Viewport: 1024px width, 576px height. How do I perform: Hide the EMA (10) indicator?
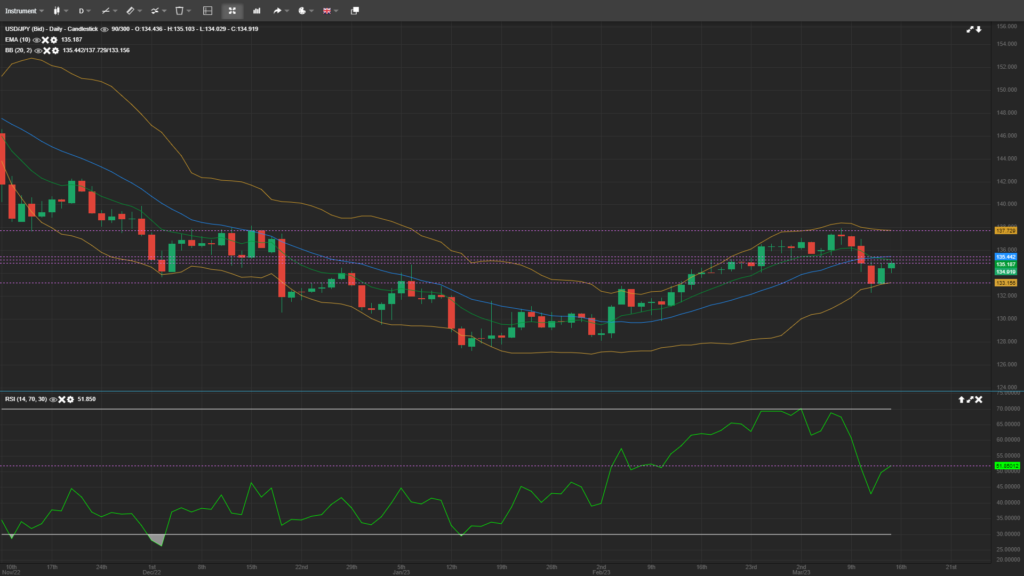click(x=38, y=39)
